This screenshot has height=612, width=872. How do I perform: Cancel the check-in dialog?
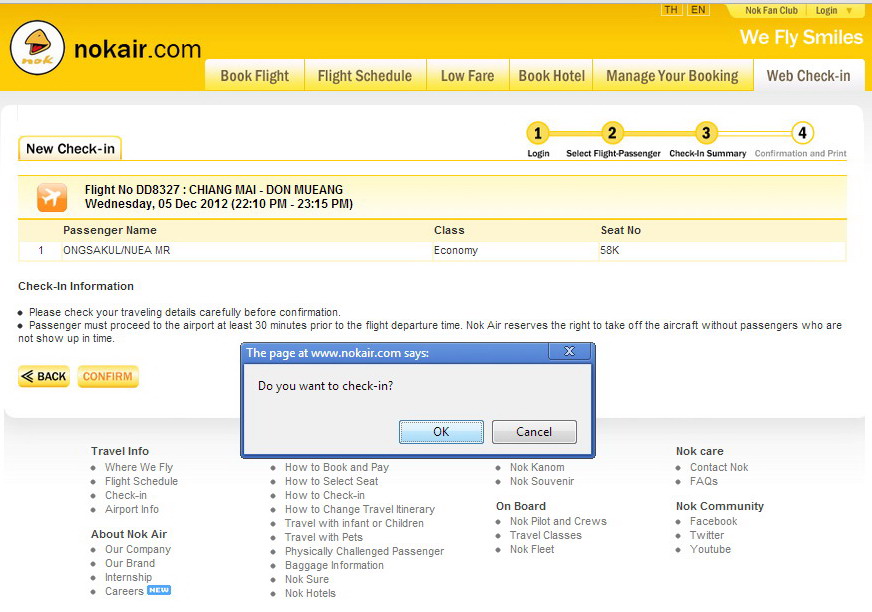point(534,432)
